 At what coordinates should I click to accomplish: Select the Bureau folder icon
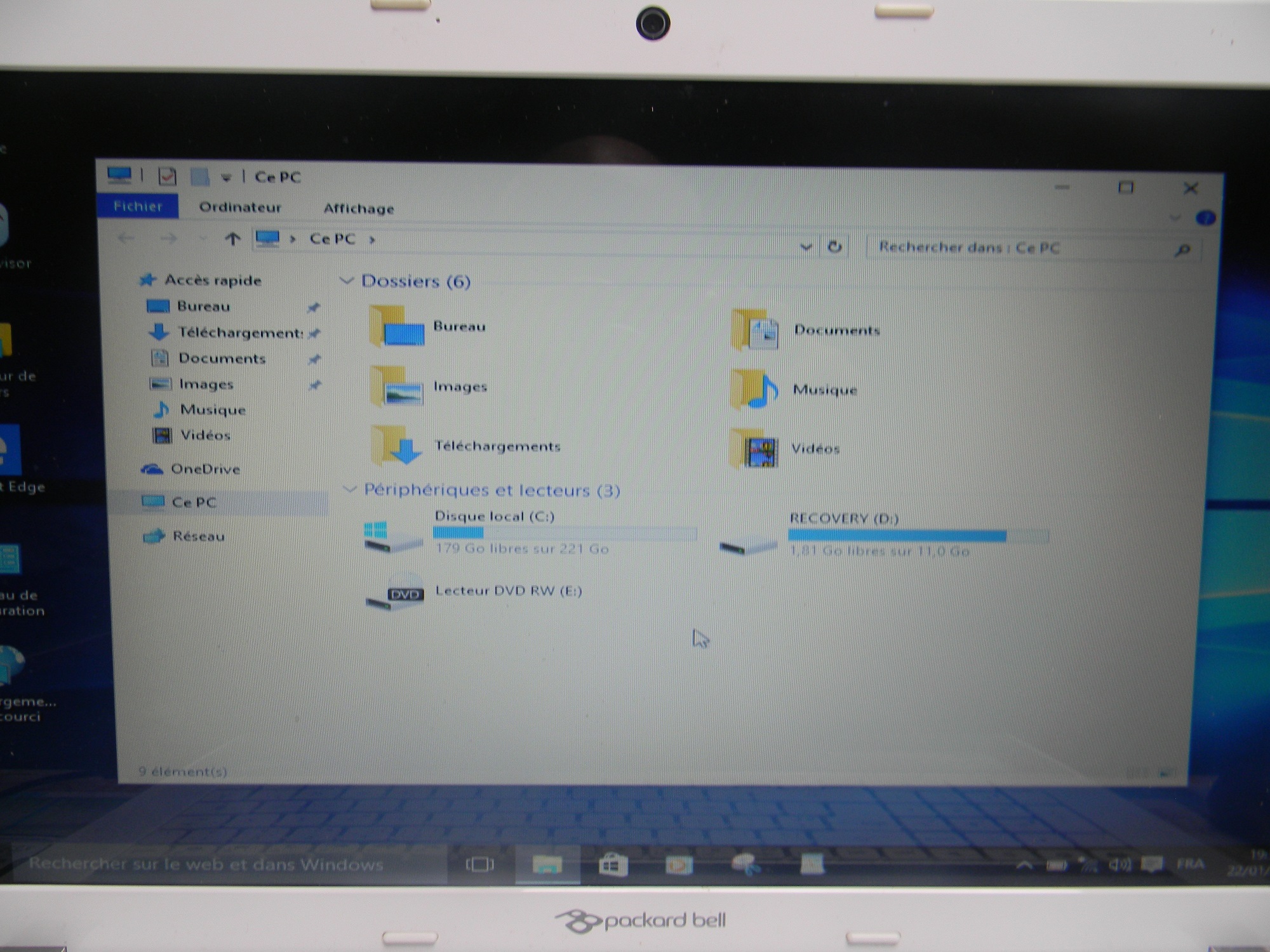click(x=396, y=326)
